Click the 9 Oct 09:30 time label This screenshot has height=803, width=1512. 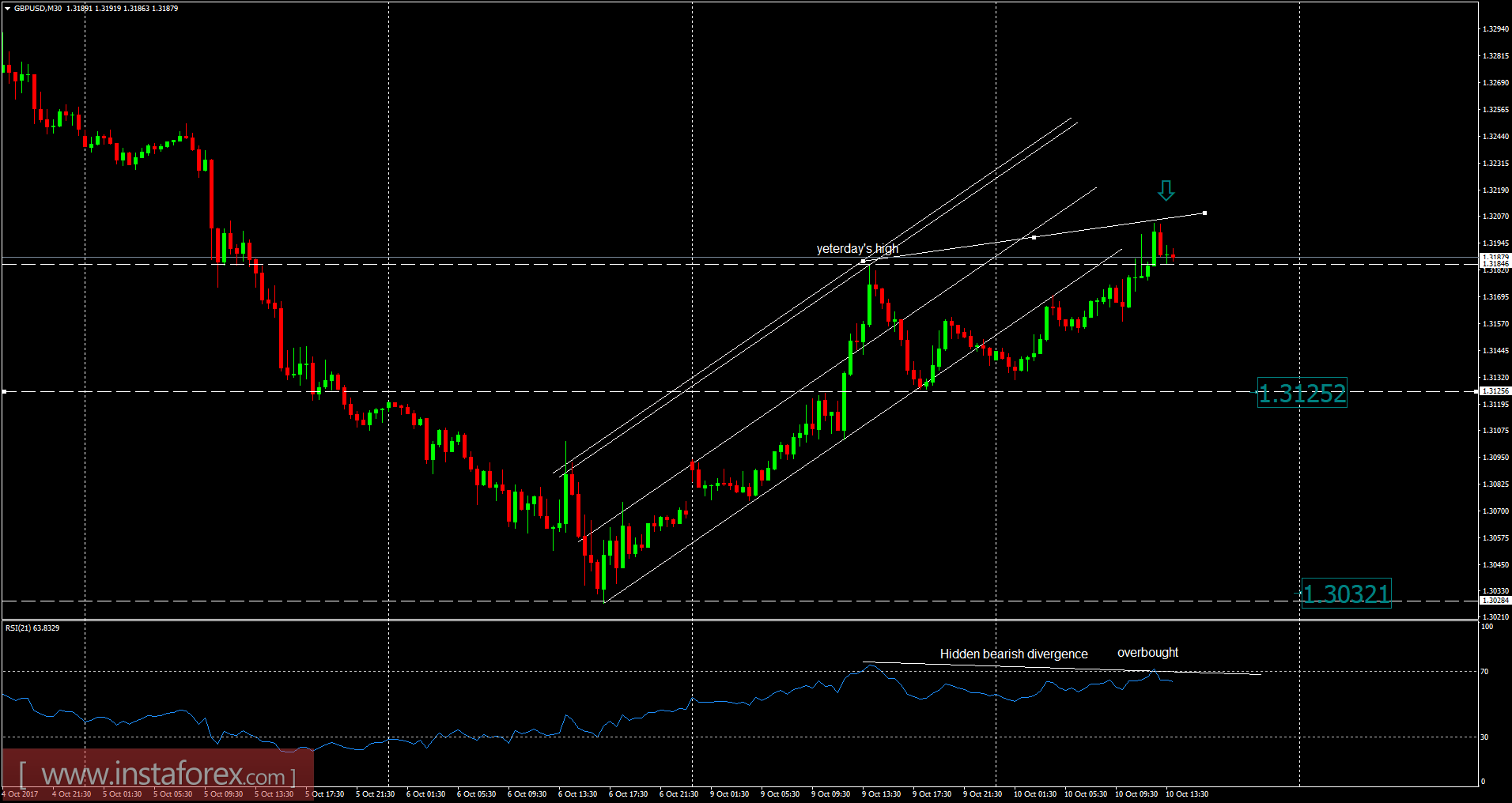(x=831, y=794)
